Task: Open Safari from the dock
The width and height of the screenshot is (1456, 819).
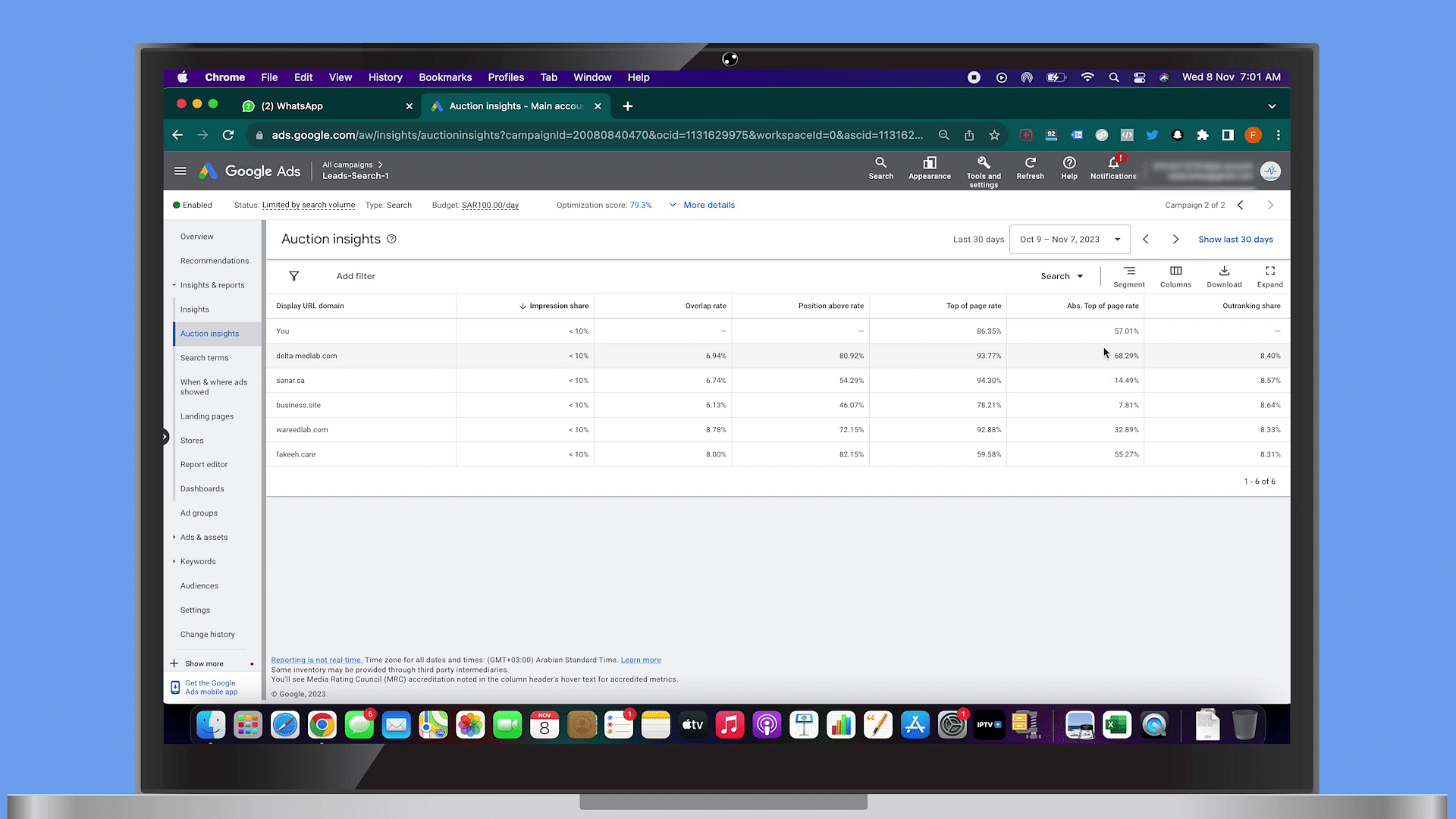Action: tap(285, 725)
